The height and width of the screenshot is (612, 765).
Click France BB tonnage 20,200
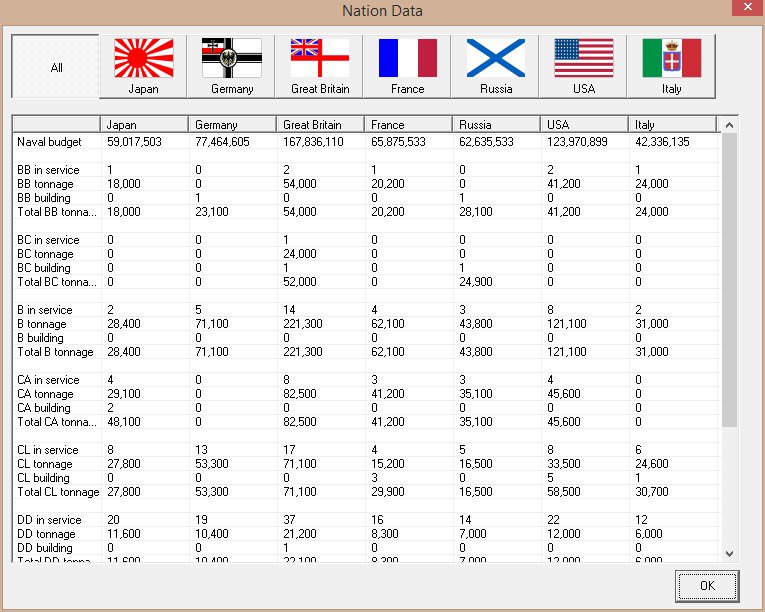(387, 184)
